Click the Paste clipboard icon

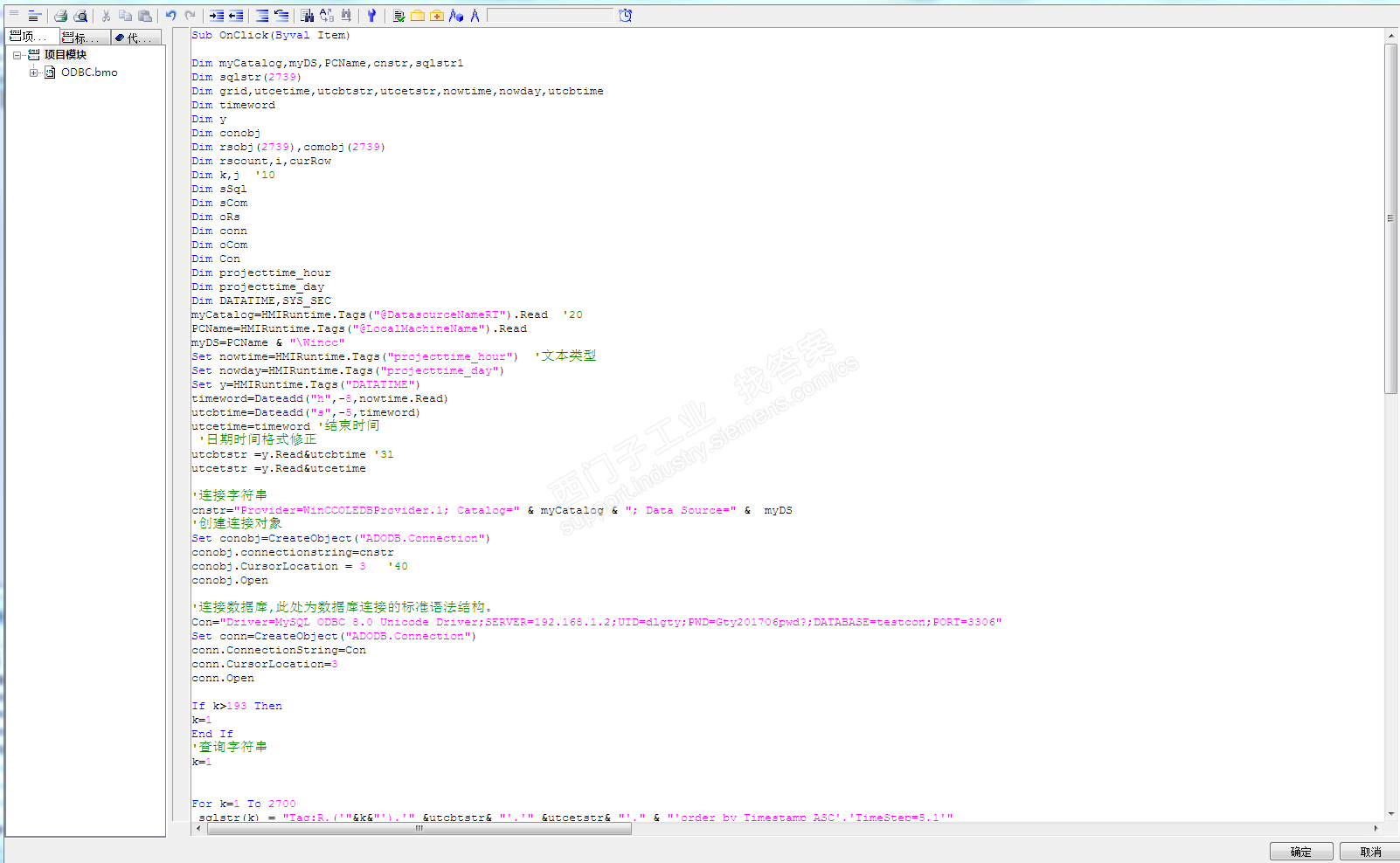[x=145, y=16]
